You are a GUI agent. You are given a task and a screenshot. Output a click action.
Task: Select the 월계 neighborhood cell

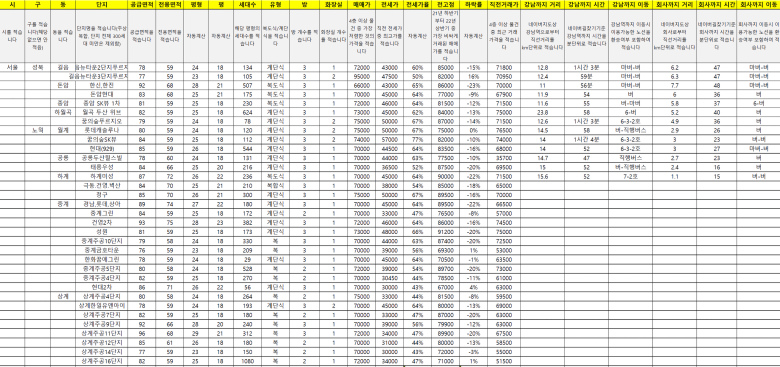coord(63,130)
